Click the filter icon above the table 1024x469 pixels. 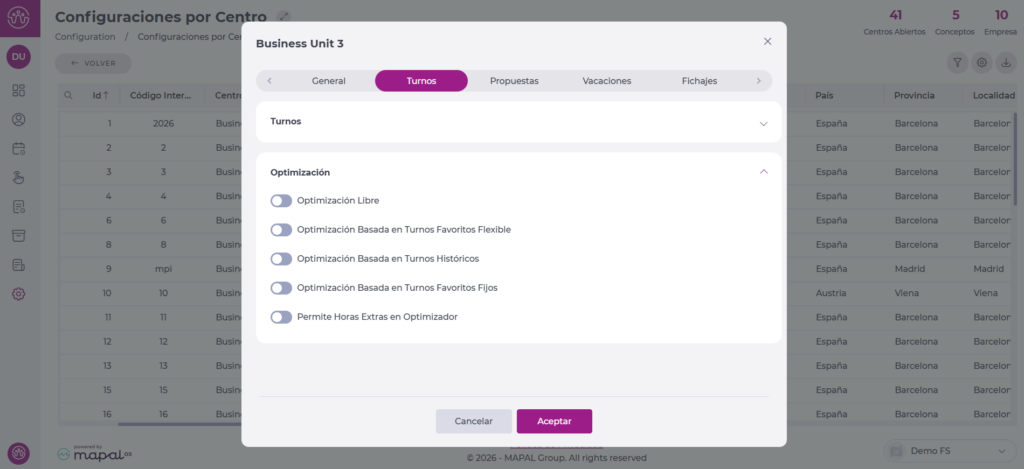coord(957,62)
